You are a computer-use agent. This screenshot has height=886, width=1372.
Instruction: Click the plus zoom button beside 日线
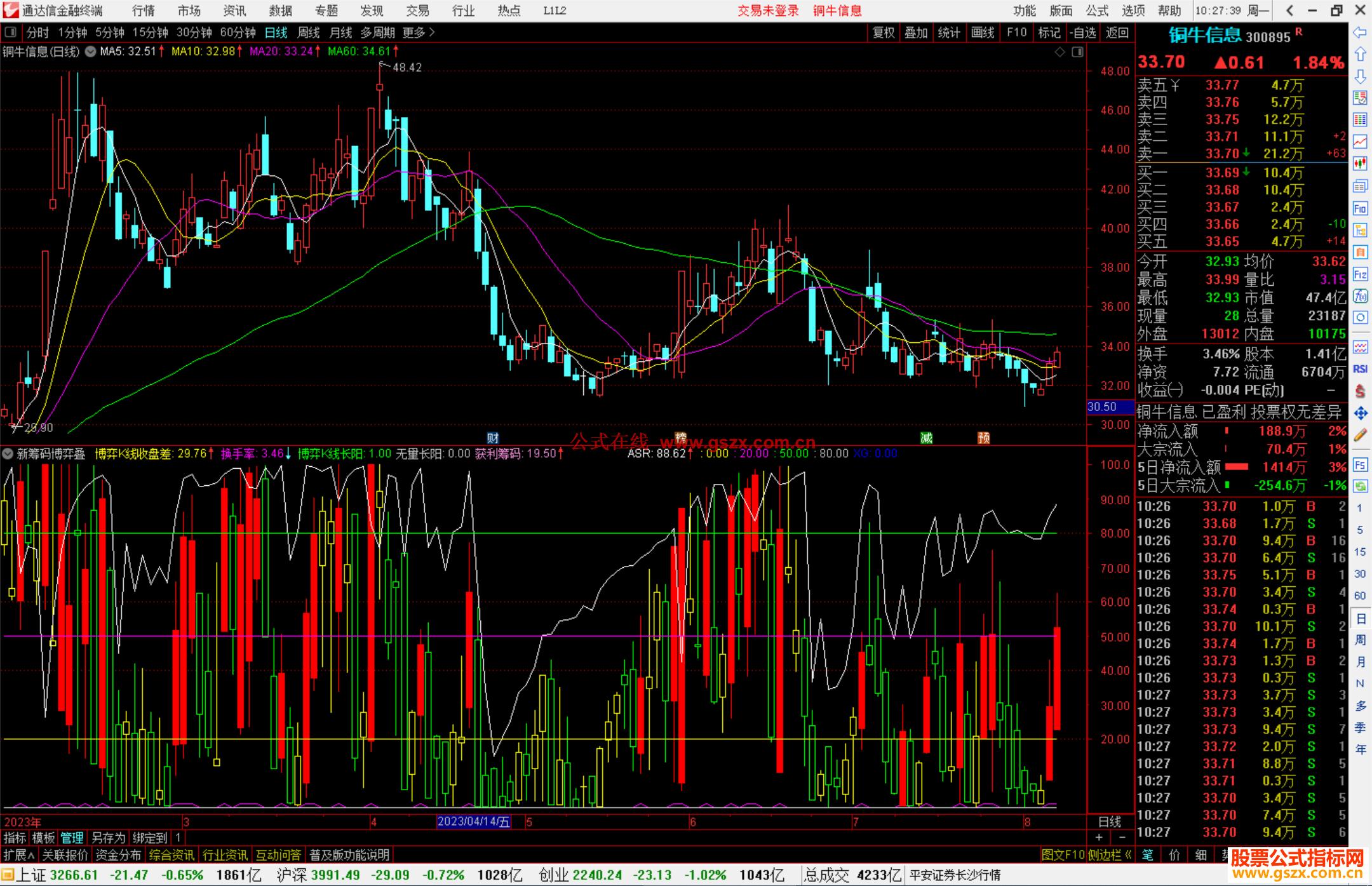[x=1100, y=838]
